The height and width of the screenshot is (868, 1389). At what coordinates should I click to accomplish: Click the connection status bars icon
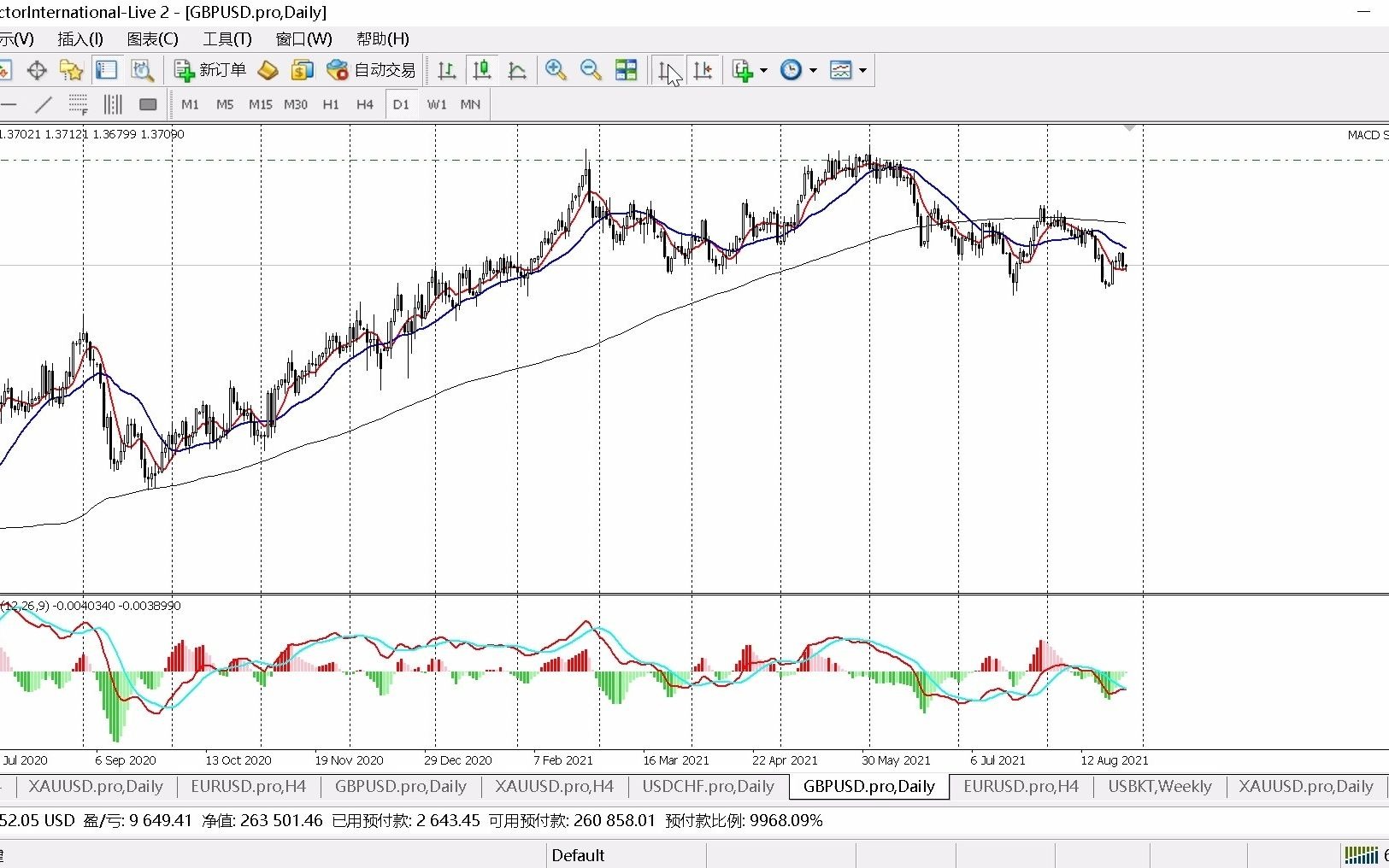pyautogui.click(x=1361, y=854)
